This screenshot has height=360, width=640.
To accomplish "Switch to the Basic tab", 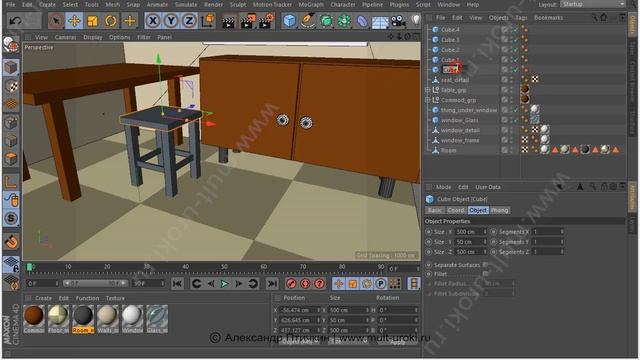I will [434, 210].
